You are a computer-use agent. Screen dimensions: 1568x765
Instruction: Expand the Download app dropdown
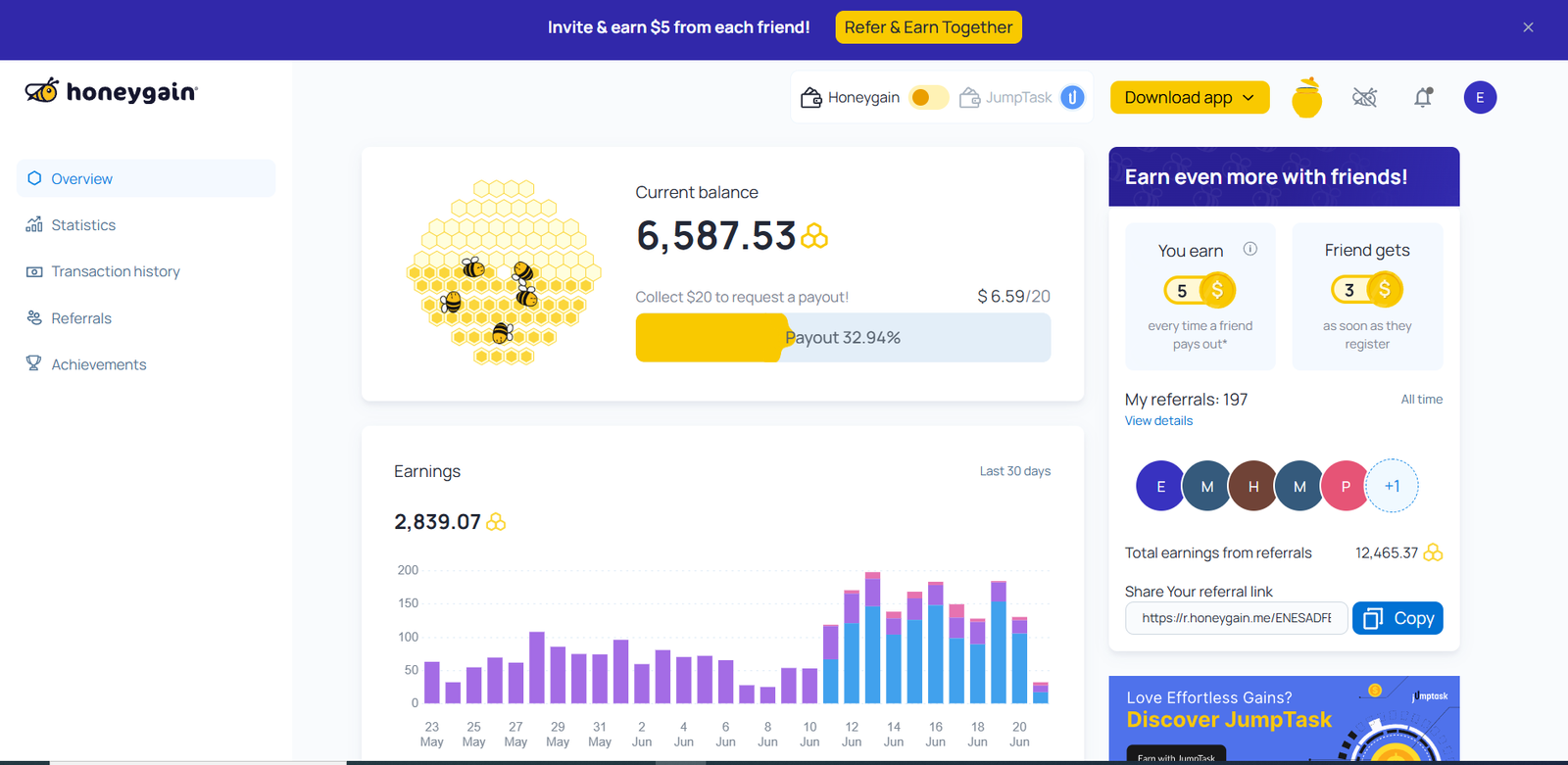click(1190, 97)
